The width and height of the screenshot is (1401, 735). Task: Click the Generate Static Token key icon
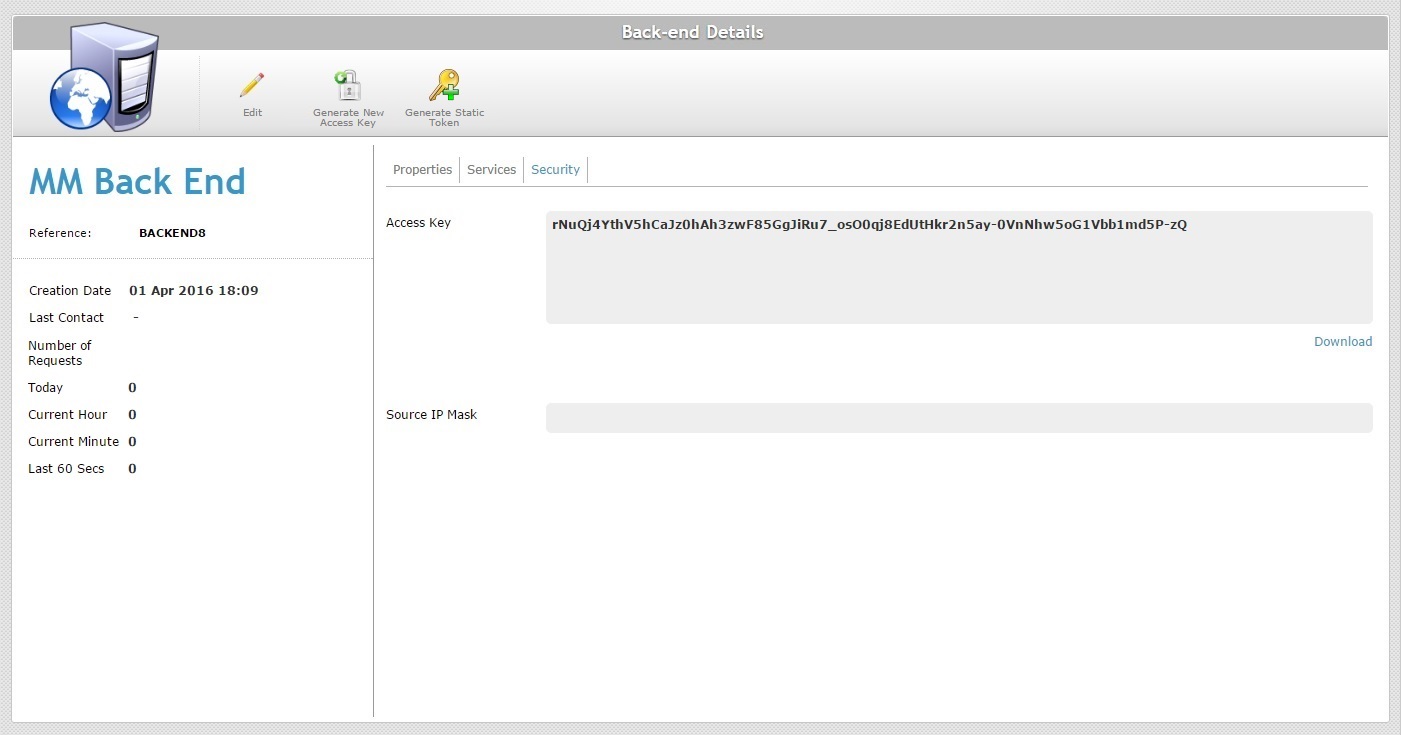pos(444,85)
